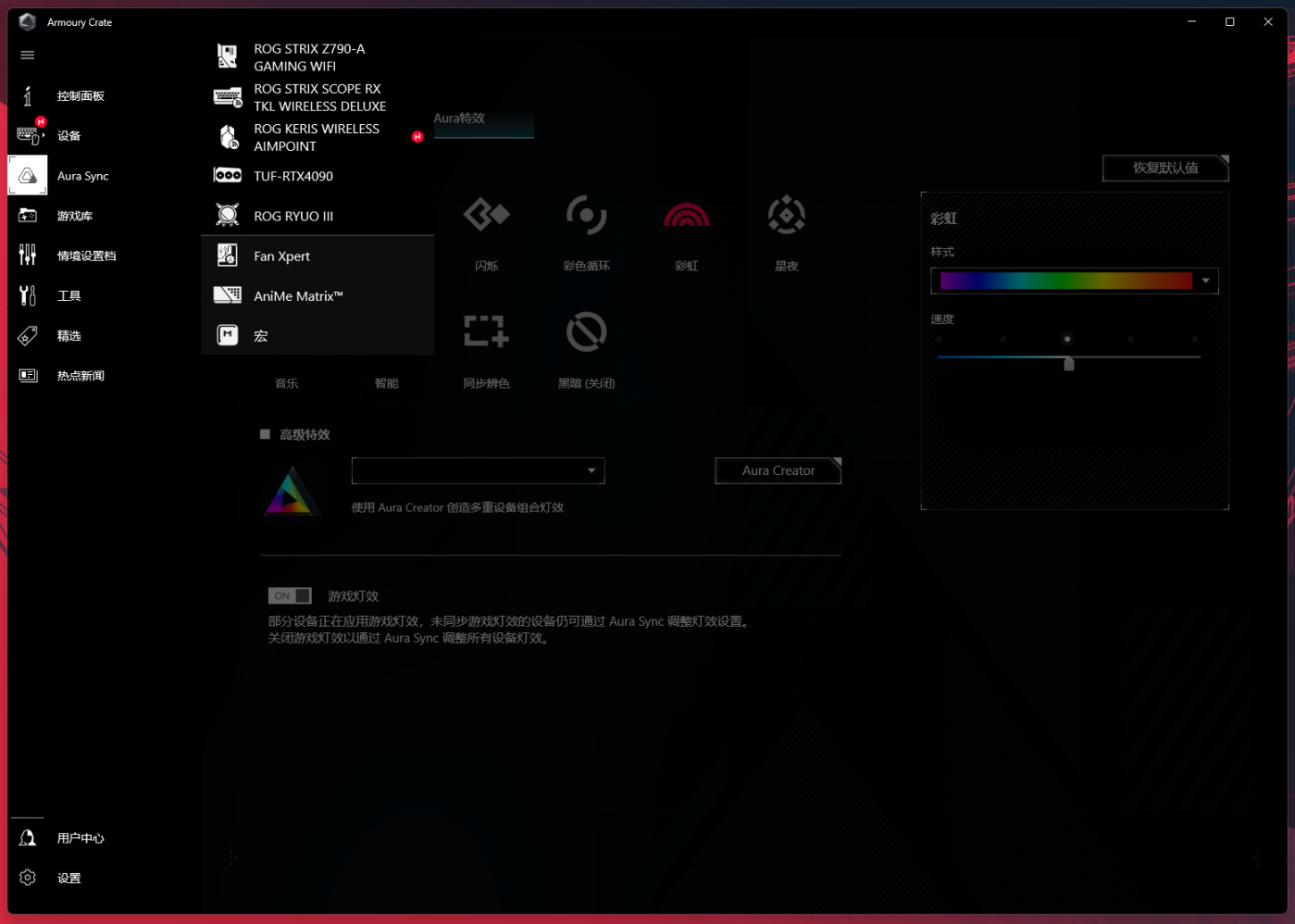Open AniMe Matrix™ menu entry
The image size is (1295, 924).
tap(318, 295)
